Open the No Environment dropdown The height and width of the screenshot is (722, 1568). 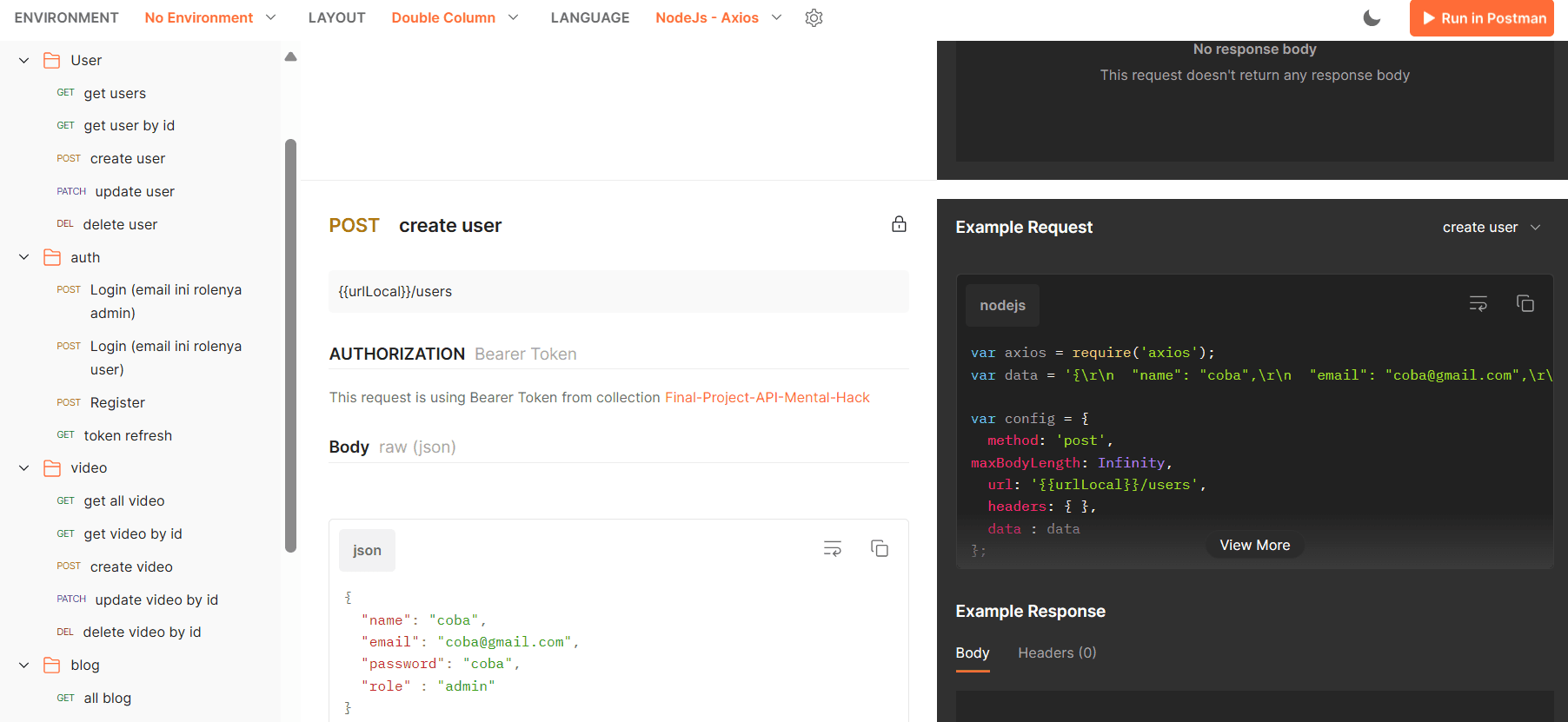pos(210,17)
